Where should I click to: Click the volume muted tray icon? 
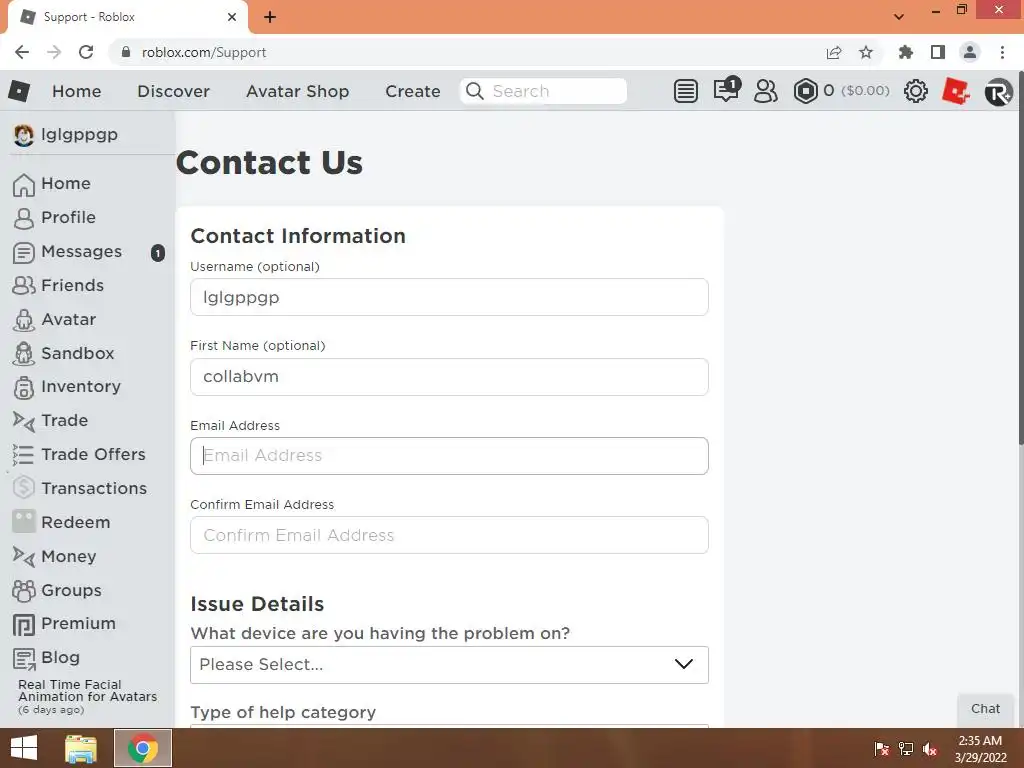click(x=930, y=748)
